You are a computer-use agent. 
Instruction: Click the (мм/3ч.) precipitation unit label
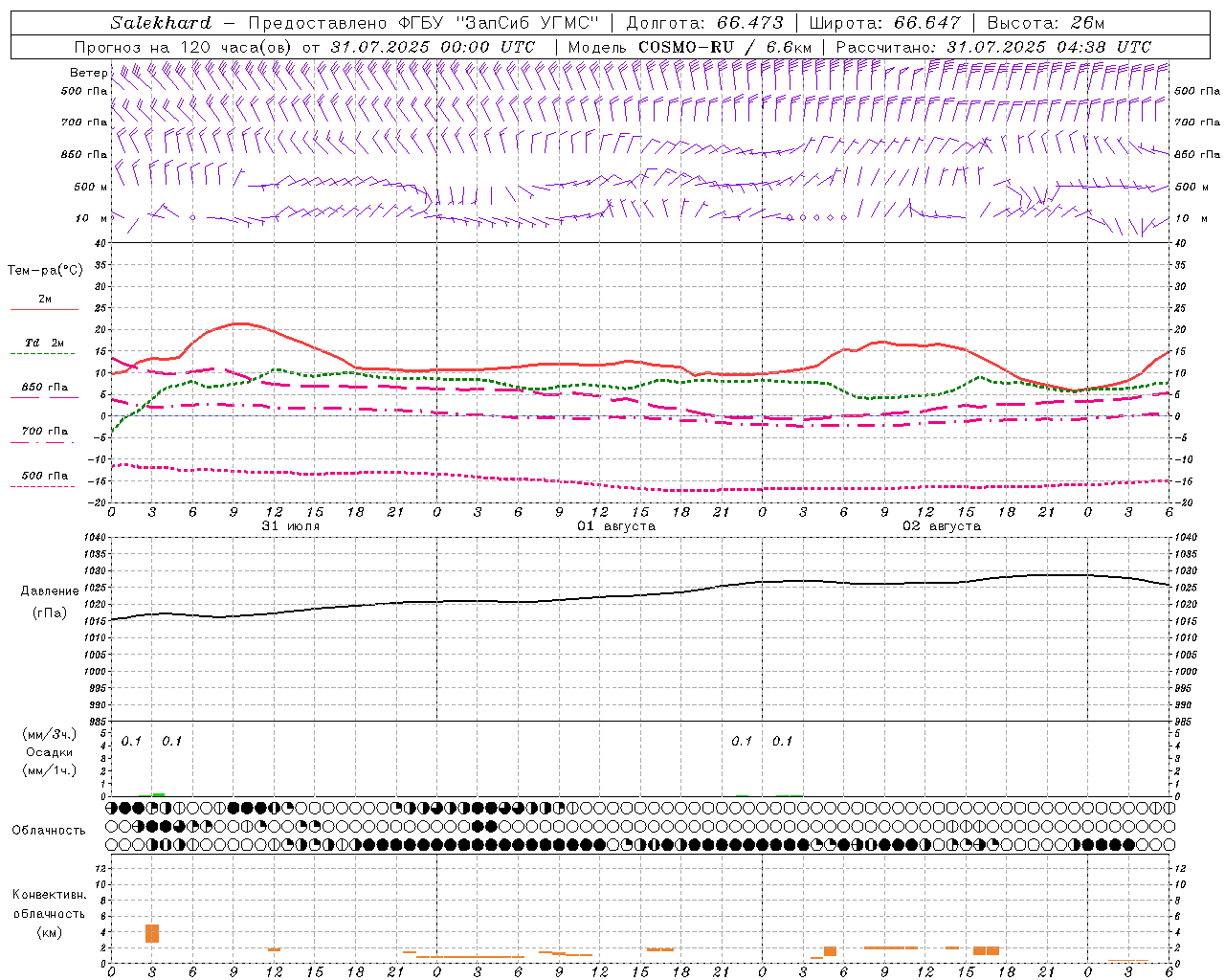point(50,734)
